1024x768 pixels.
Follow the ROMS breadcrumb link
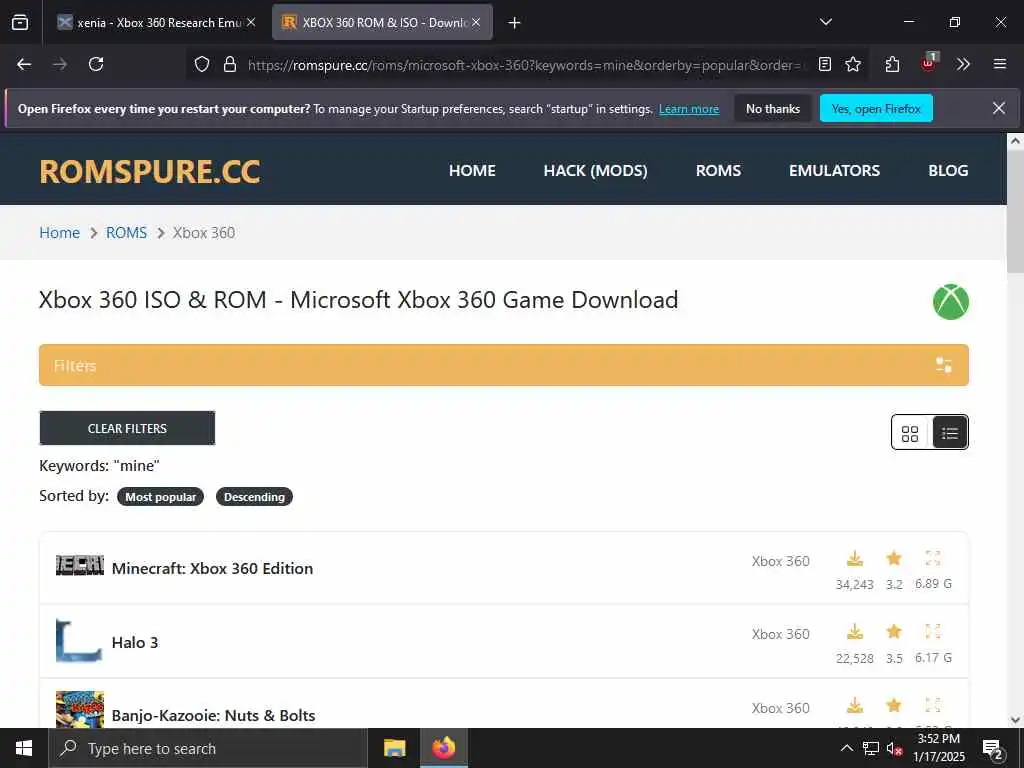[x=126, y=232]
